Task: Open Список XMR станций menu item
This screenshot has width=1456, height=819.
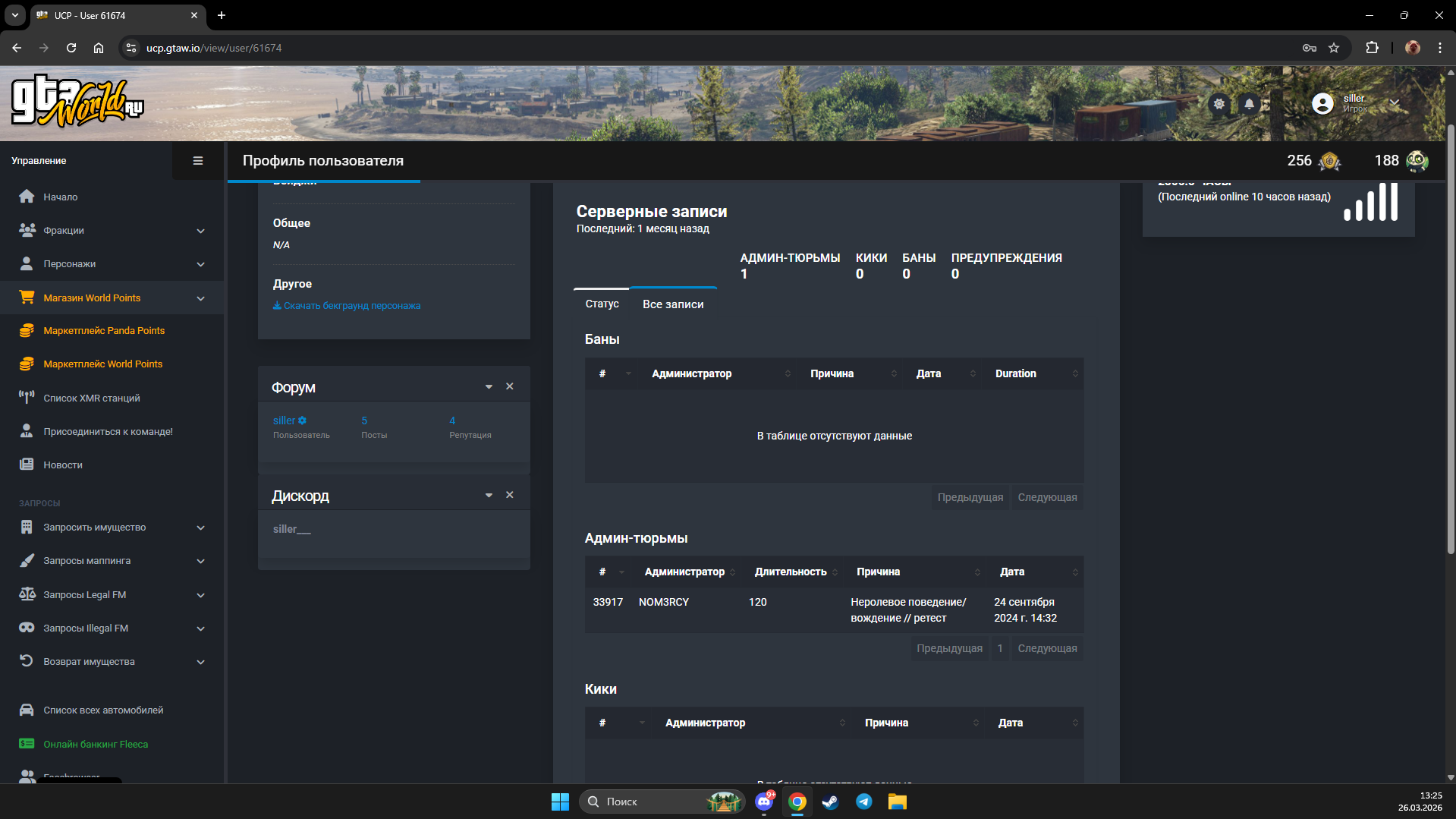Action: tap(92, 398)
